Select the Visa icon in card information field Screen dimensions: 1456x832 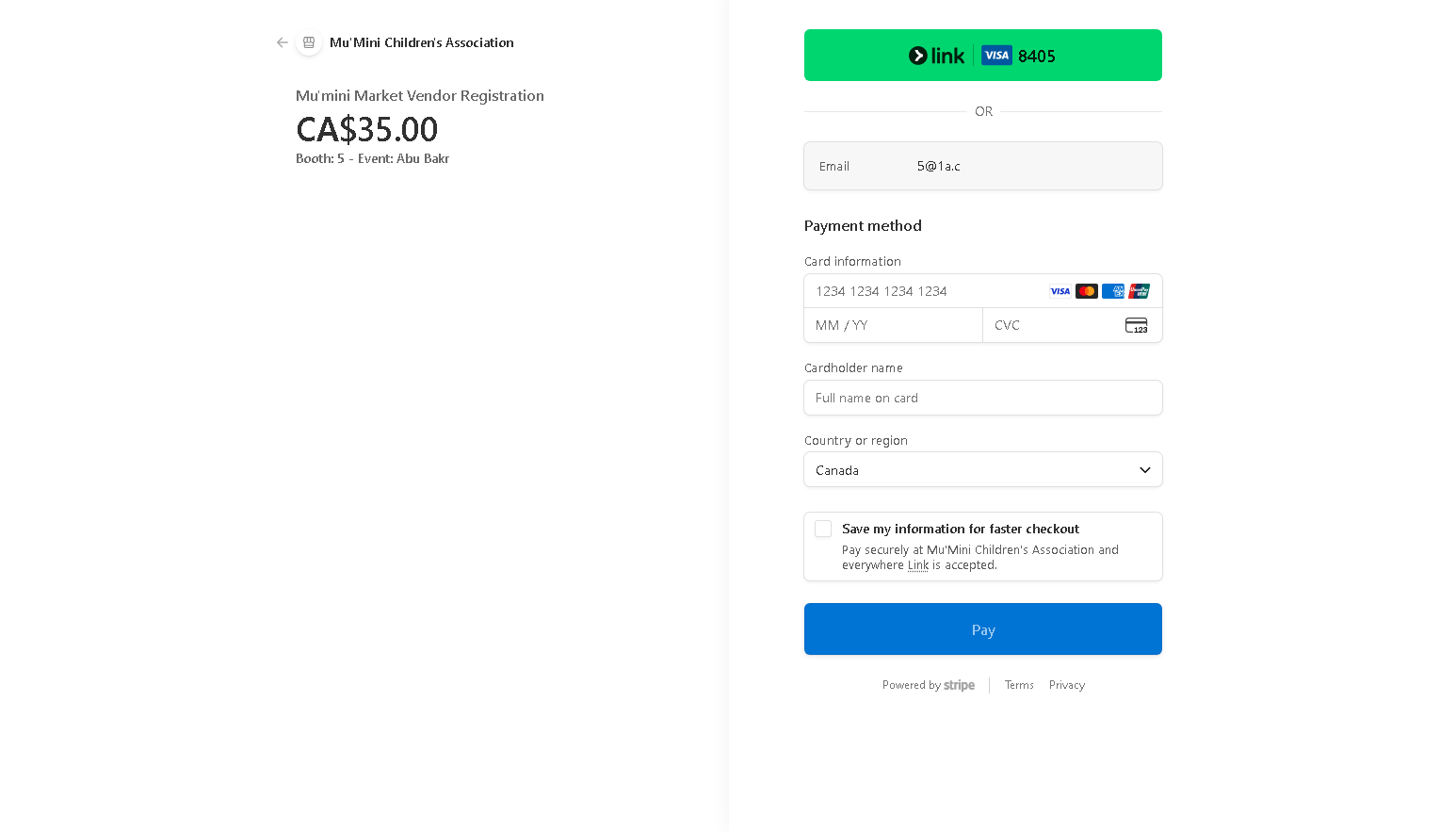pos(1060,291)
